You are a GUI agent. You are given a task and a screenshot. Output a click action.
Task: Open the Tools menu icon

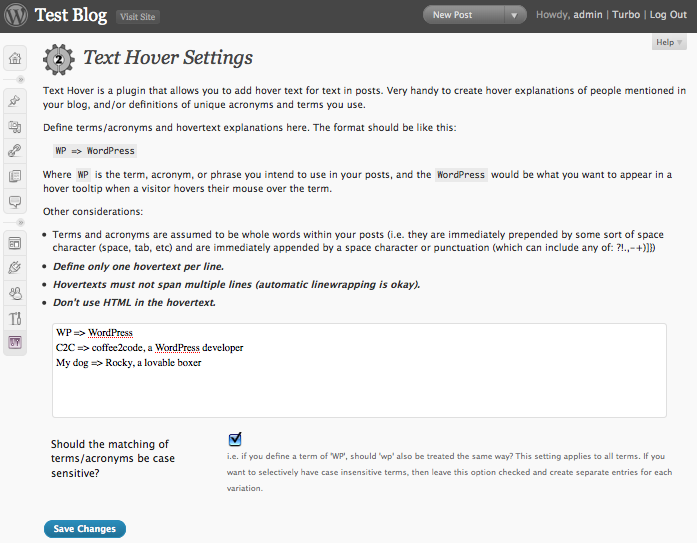pyautogui.click(x=15, y=318)
